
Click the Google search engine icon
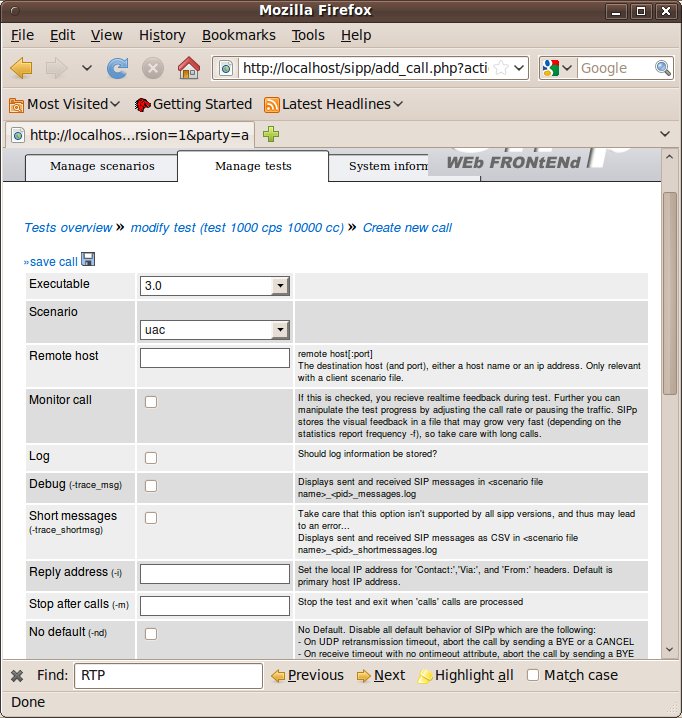tap(550, 68)
